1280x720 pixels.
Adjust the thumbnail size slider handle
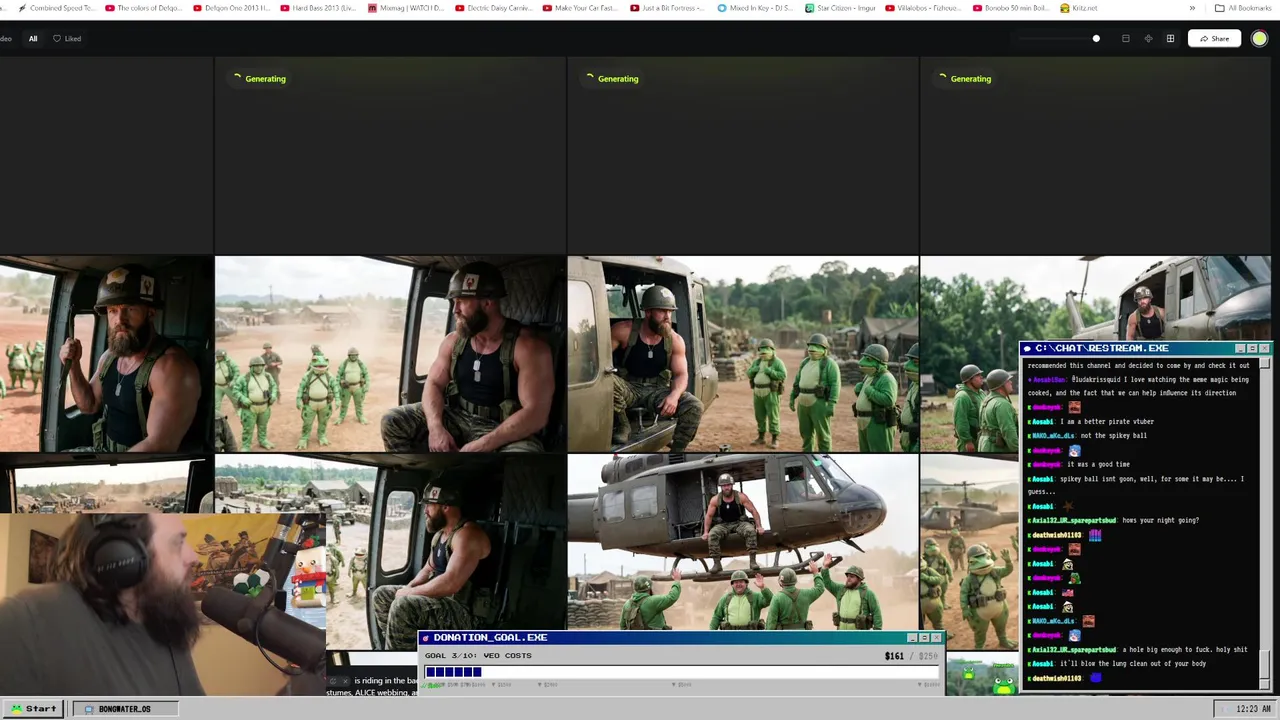[1096, 38]
